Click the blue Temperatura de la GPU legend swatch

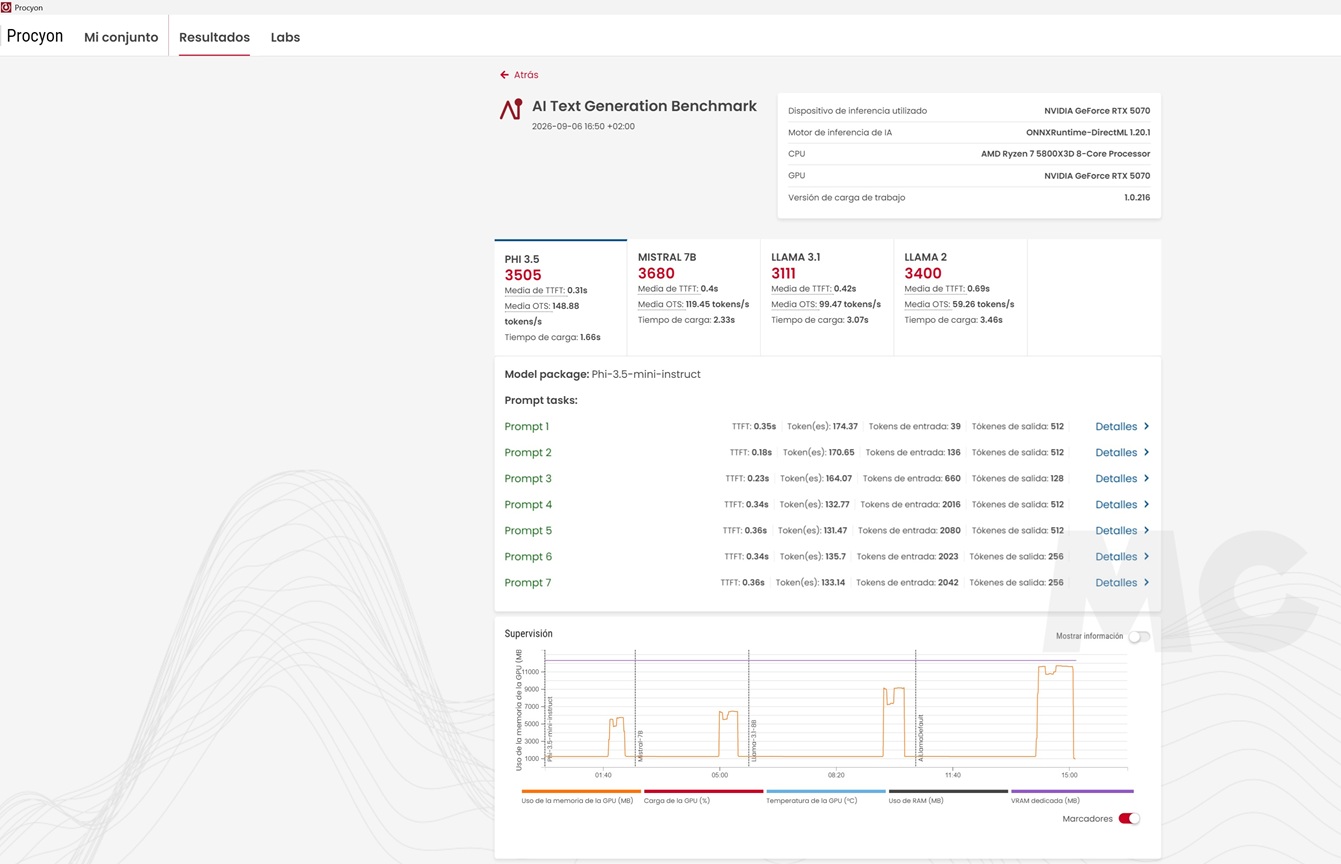(826, 791)
